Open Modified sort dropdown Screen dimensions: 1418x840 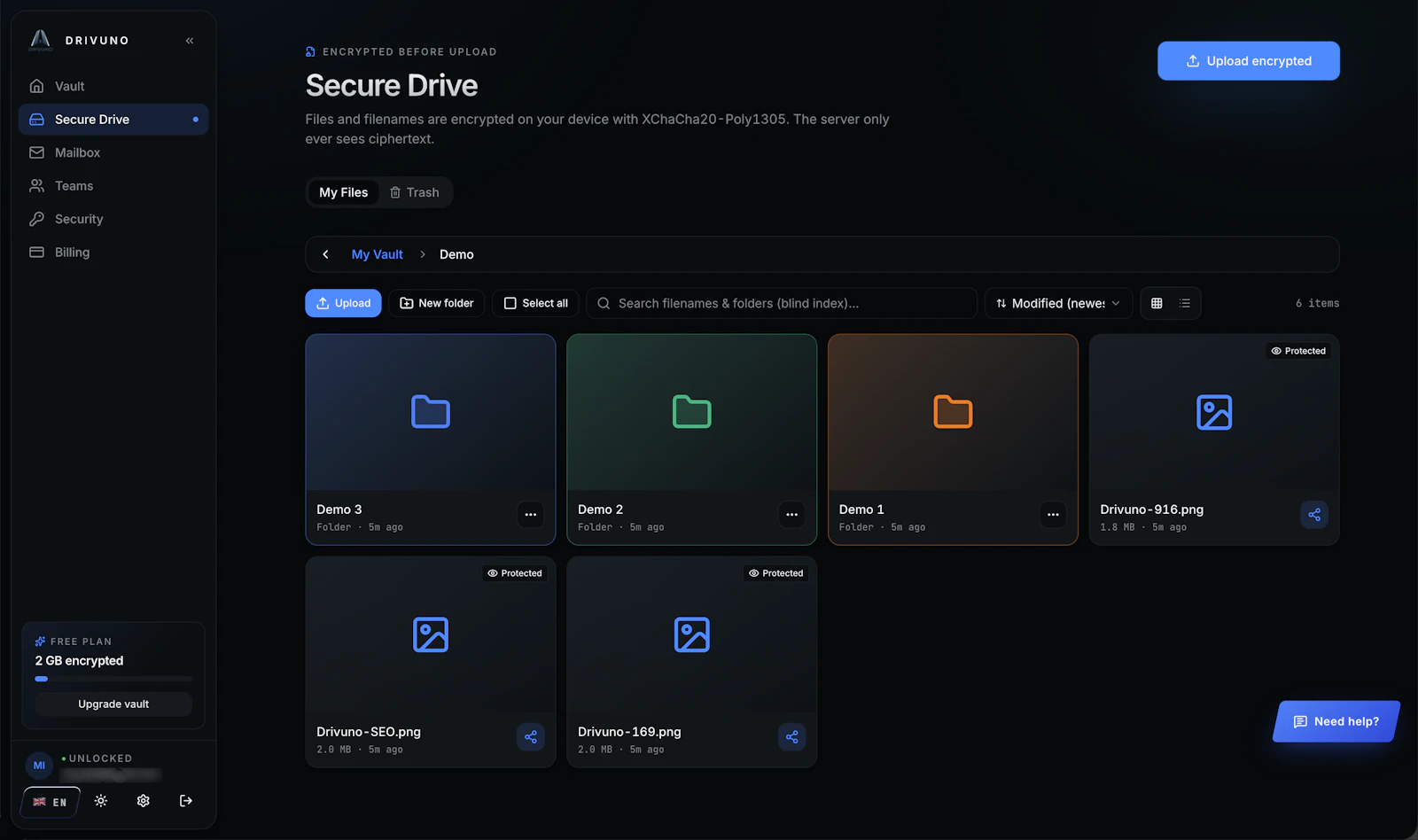(1058, 303)
